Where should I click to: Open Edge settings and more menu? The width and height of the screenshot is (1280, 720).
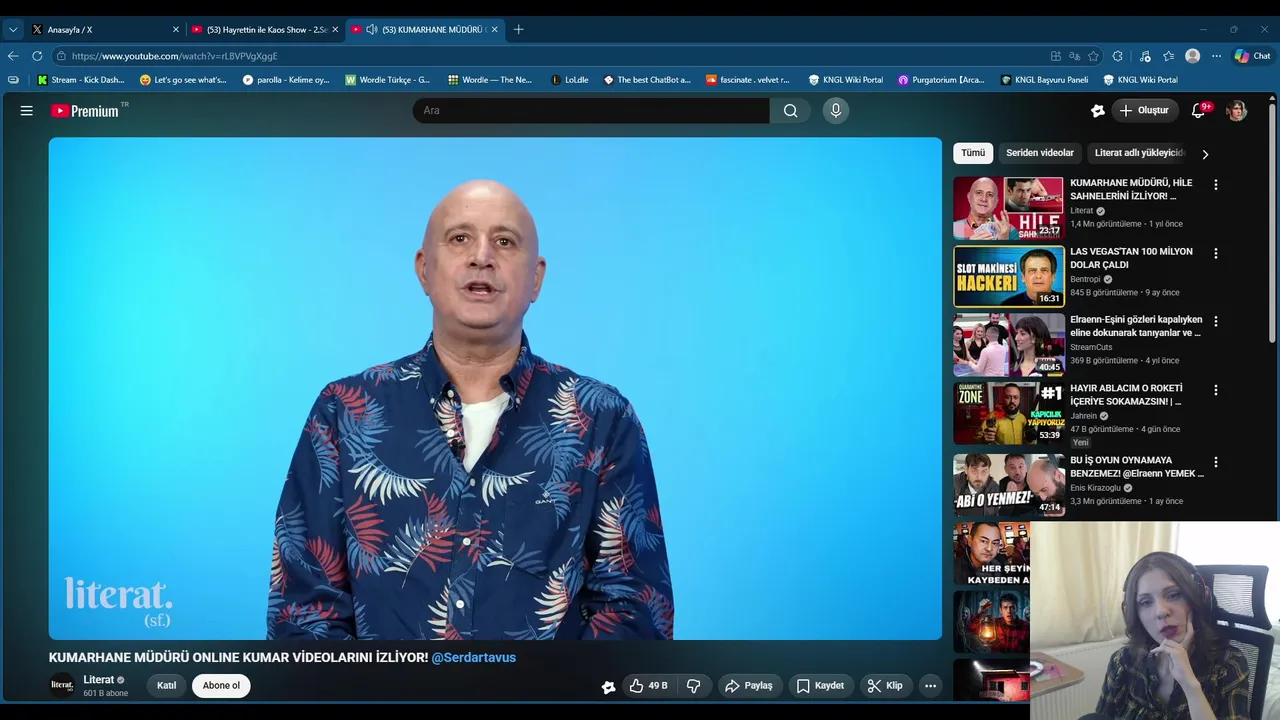pos(1216,56)
